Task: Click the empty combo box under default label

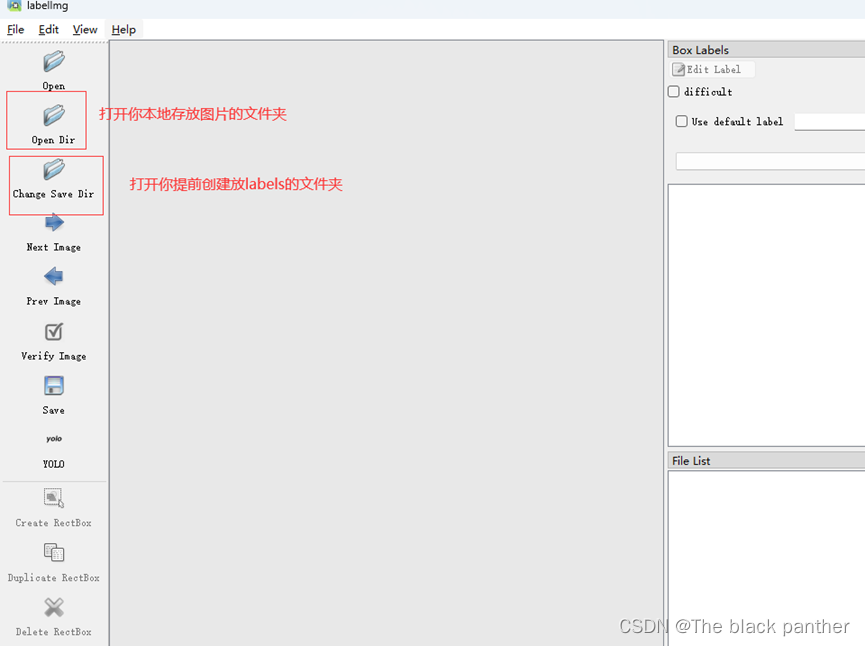Action: pos(770,162)
